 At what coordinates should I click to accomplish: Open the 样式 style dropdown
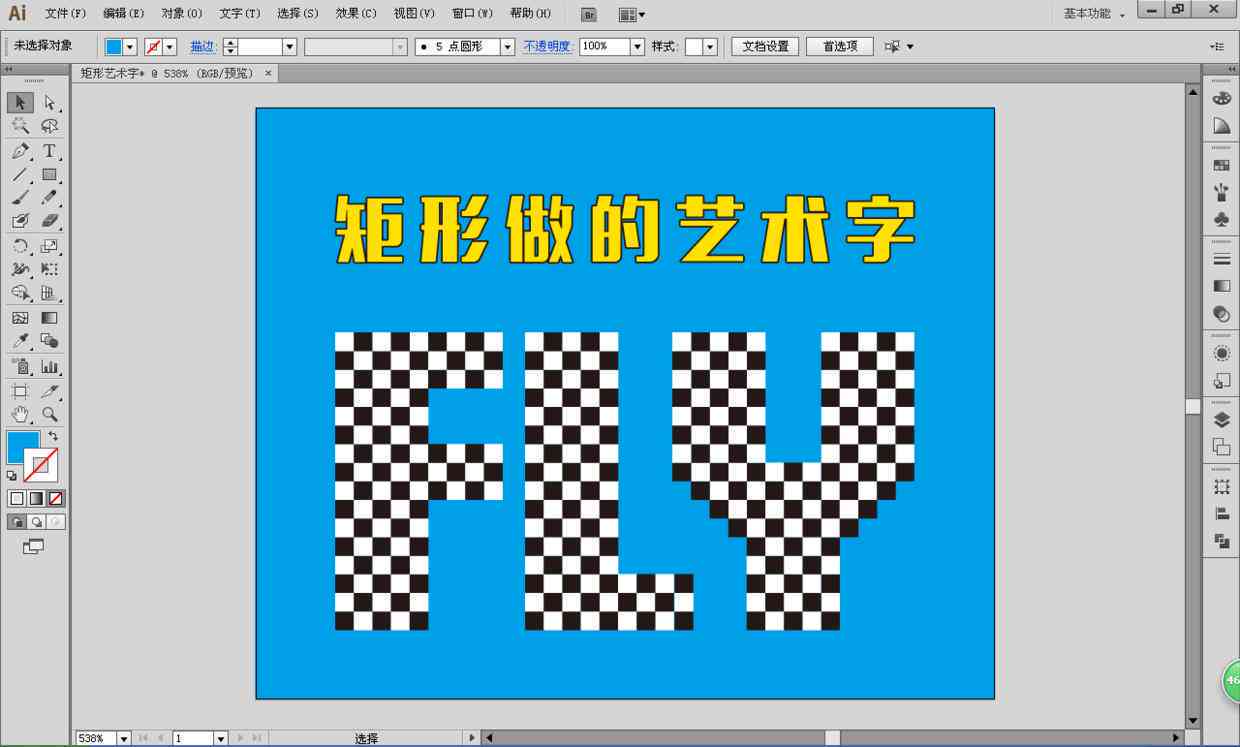tap(710, 47)
